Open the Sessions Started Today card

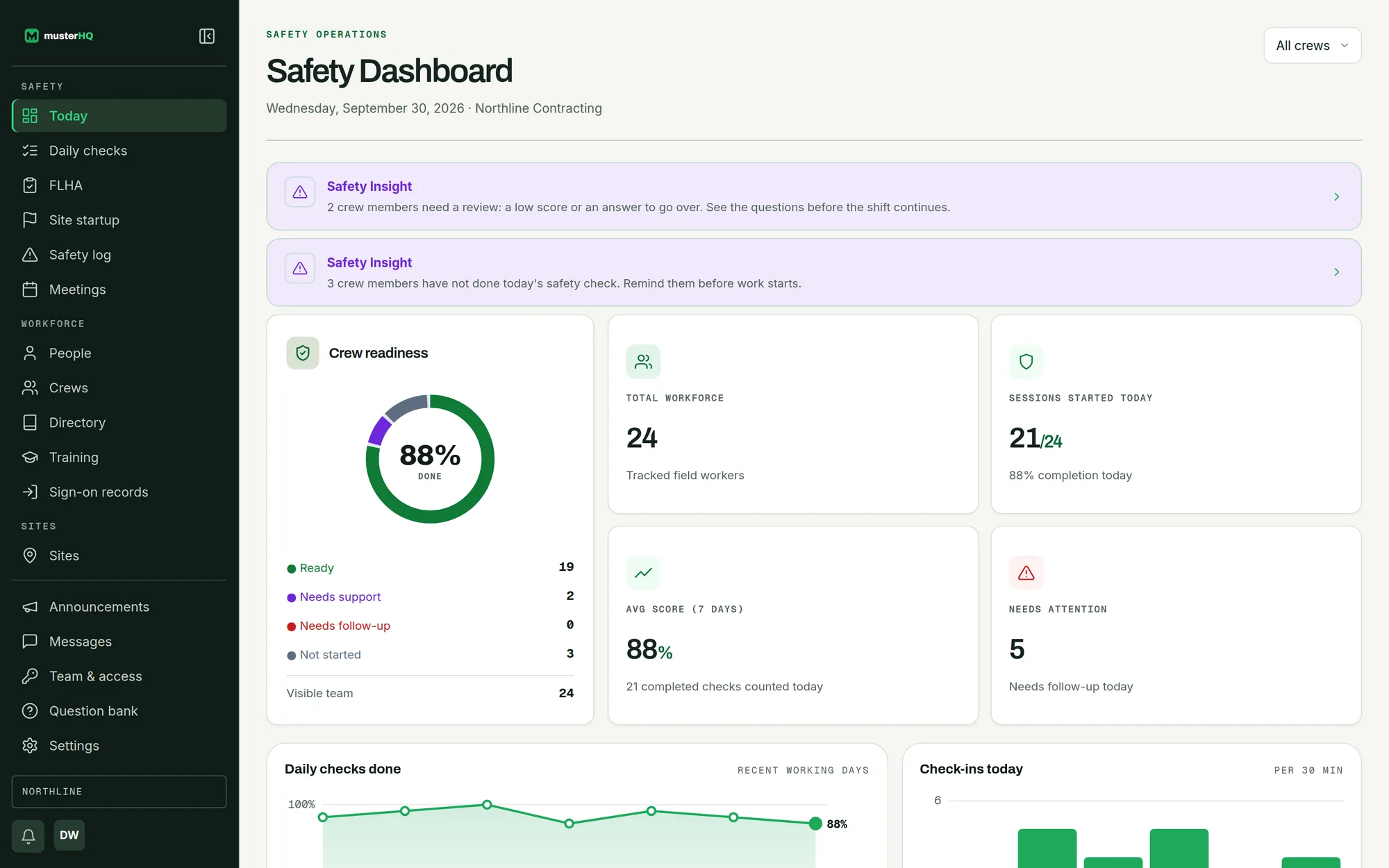1176,415
